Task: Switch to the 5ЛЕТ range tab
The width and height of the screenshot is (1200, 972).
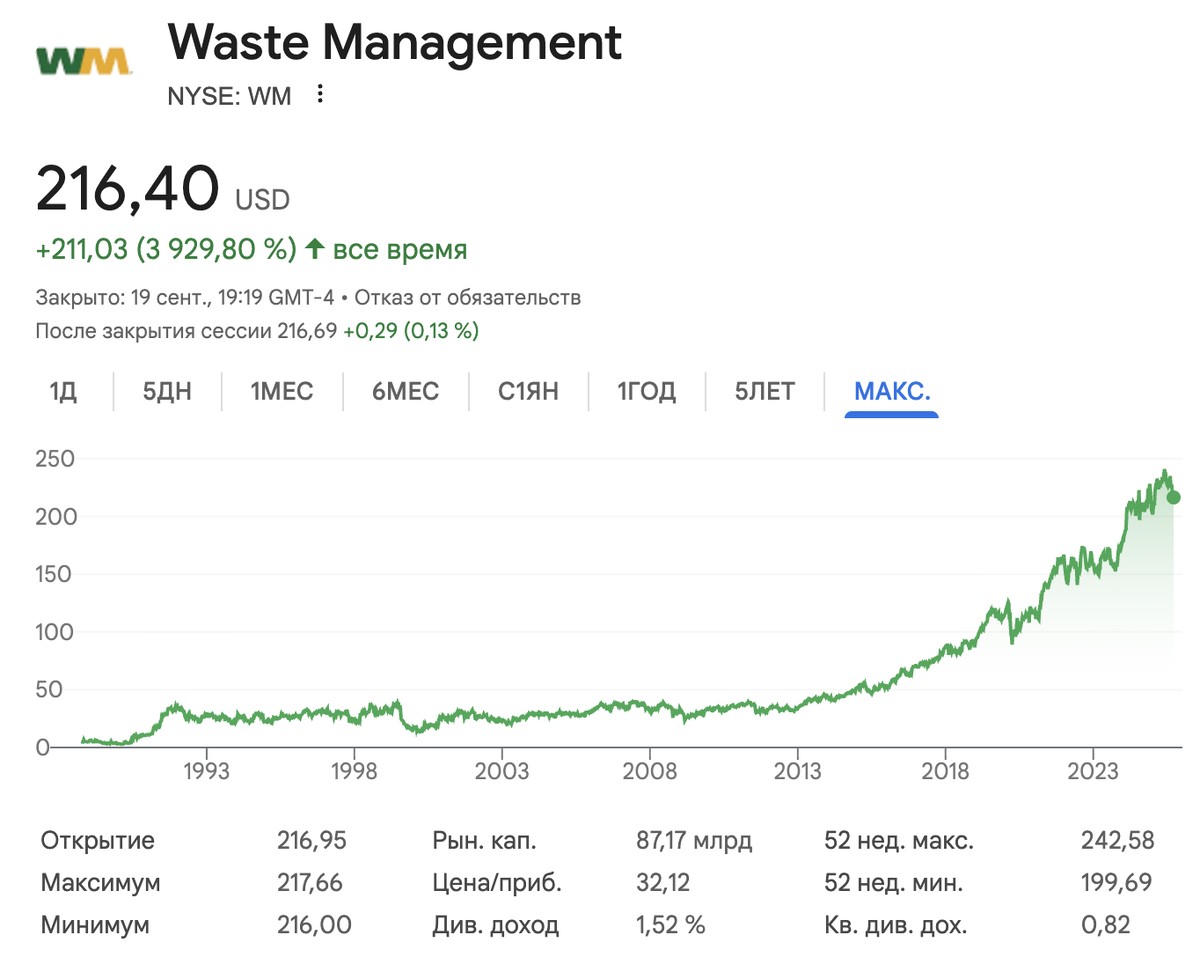Action: point(764,392)
